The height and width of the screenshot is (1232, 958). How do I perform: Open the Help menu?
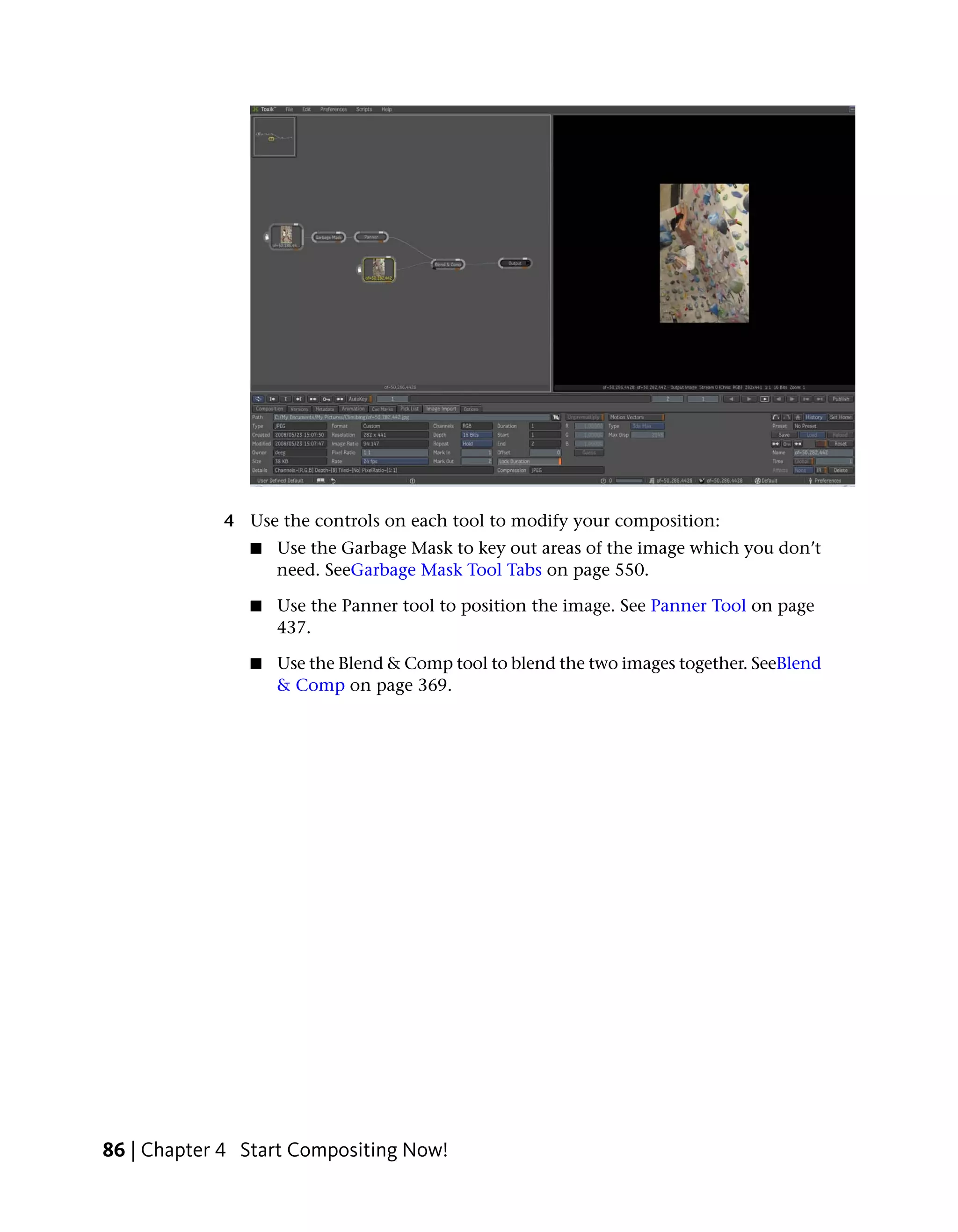click(x=386, y=109)
